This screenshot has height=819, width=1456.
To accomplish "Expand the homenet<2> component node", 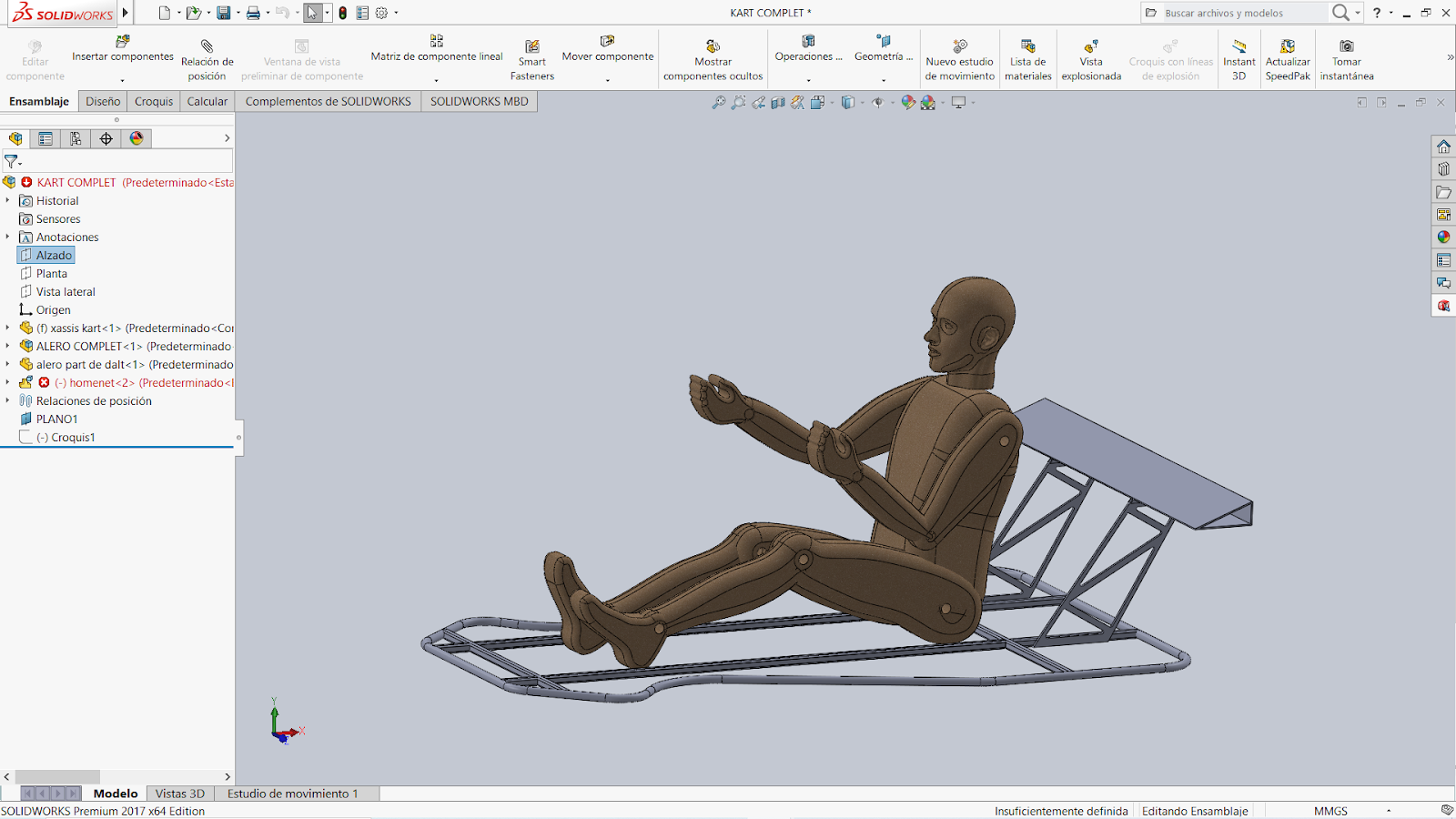I will pos(8,382).
